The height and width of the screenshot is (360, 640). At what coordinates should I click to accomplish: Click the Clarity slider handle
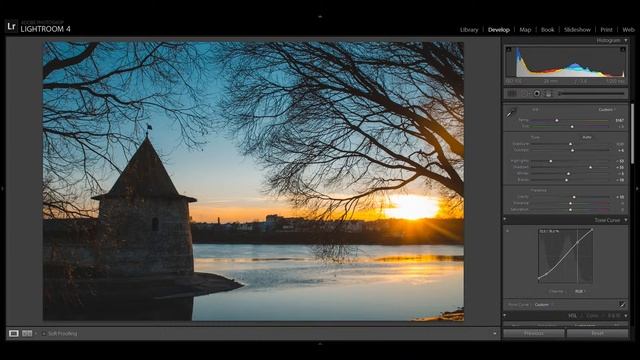574,197
